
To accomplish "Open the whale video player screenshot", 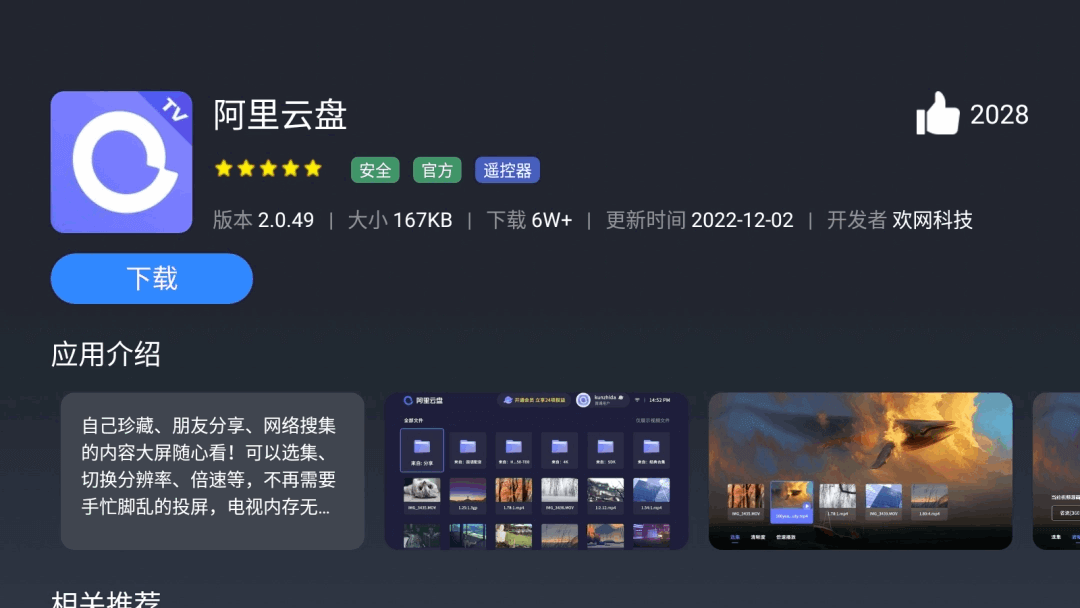I will point(860,471).
